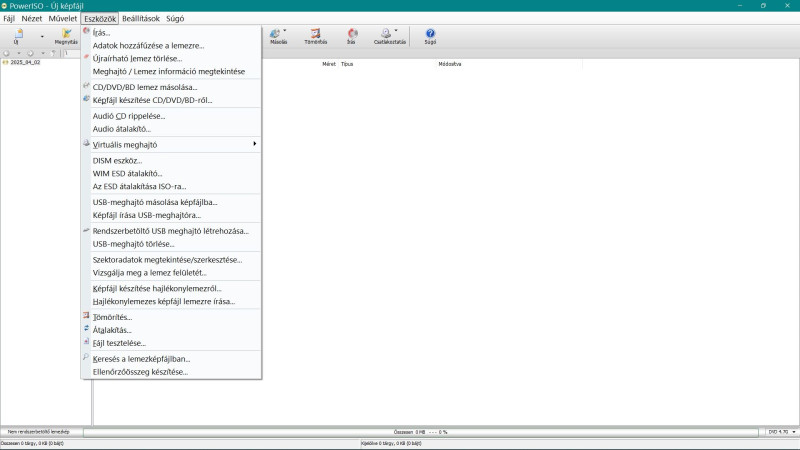Choose Képfájl készítése hajlékonylemezről...
The height and width of the screenshot is (450, 800).
pyautogui.click(x=171, y=288)
